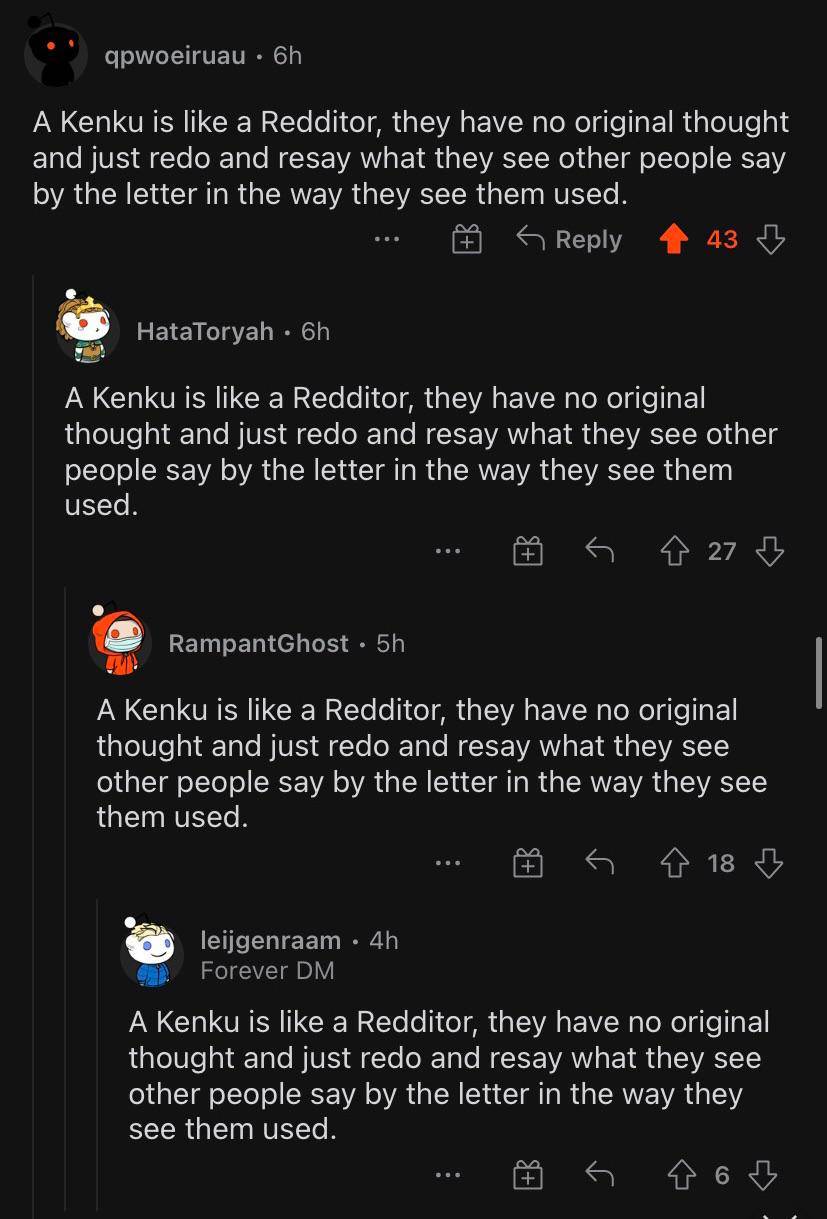View HataToryah's profile by clicking the name
Image resolution: width=827 pixels, height=1219 pixels.
coord(205,331)
